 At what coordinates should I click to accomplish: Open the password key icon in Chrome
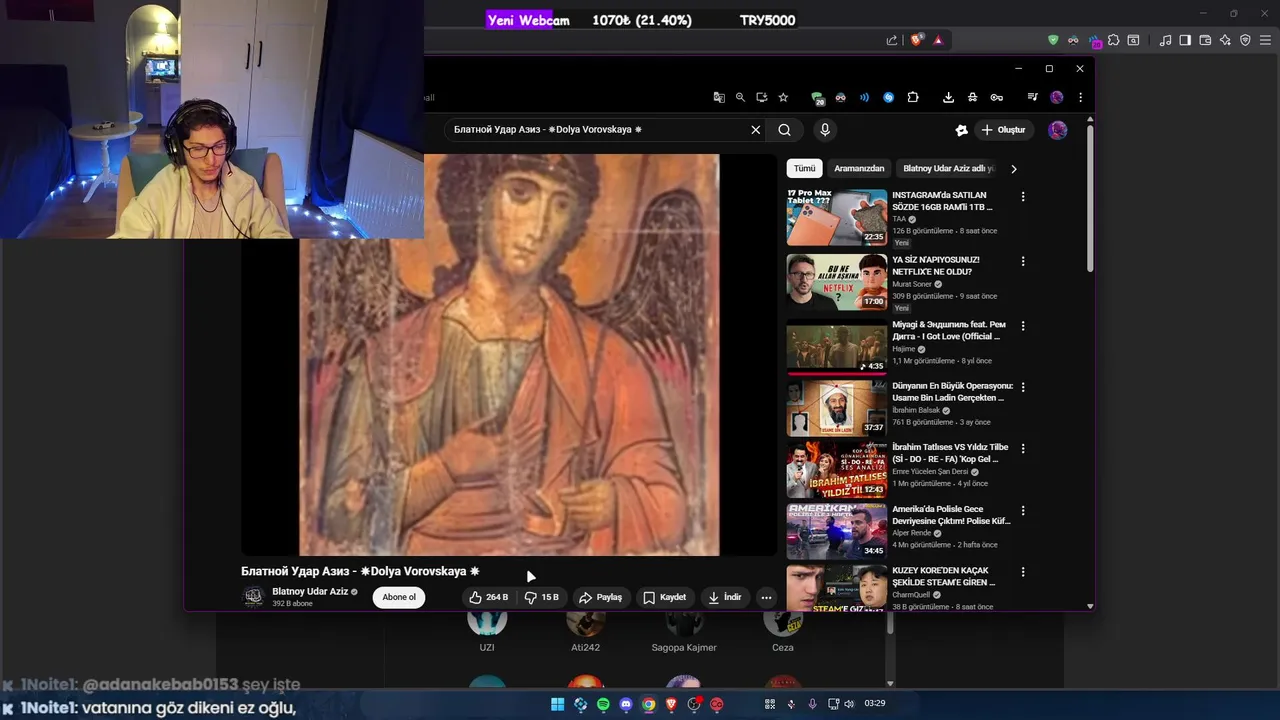996,97
